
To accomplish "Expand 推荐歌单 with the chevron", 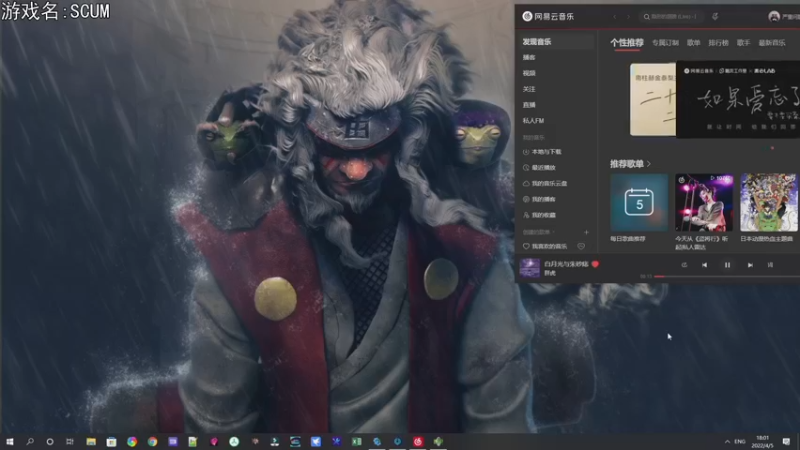I will [x=648, y=164].
